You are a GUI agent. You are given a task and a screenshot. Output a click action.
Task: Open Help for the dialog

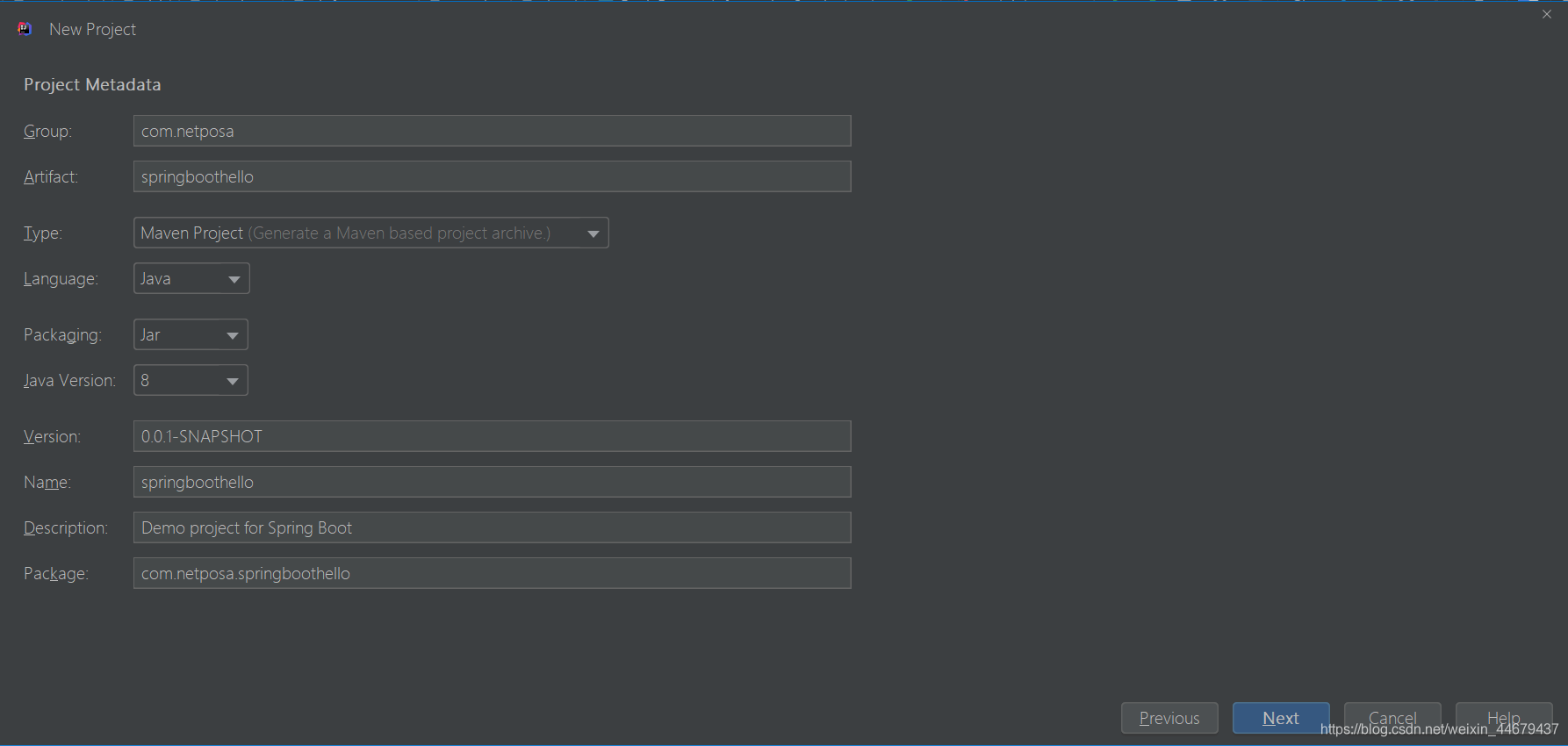point(1504,718)
